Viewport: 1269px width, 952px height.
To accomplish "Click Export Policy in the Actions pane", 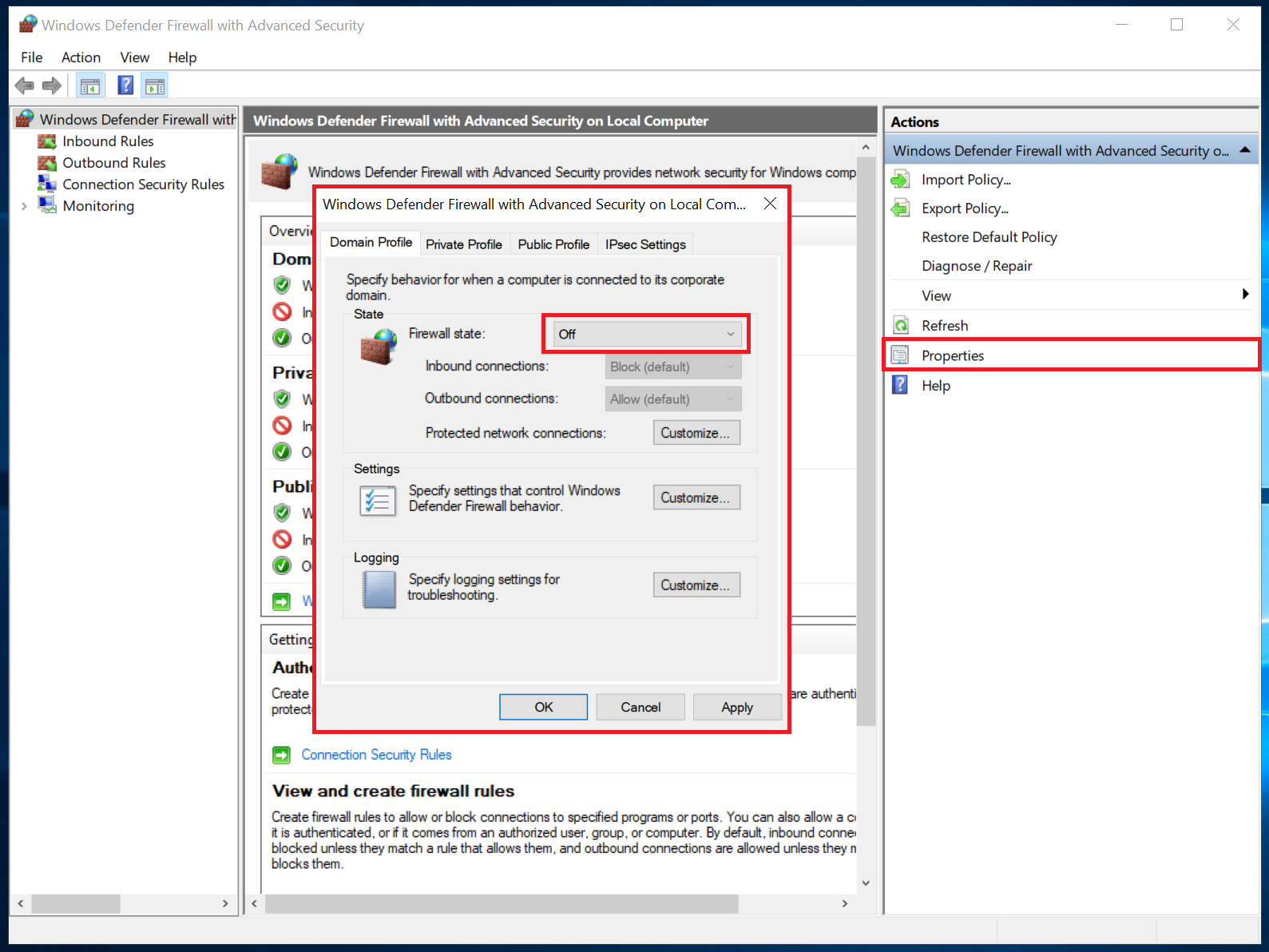I will click(x=965, y=208).
